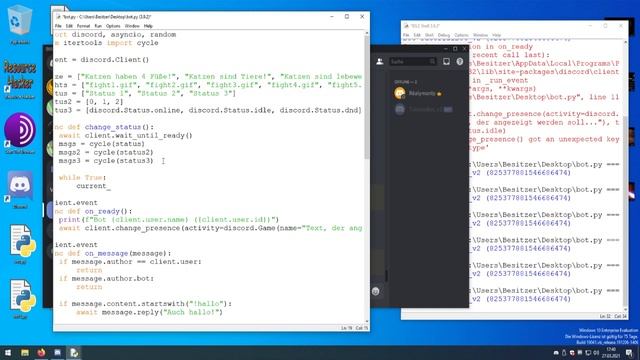
Task: Switch to Python IDLE in the taskbar
Action: [74, 353]
